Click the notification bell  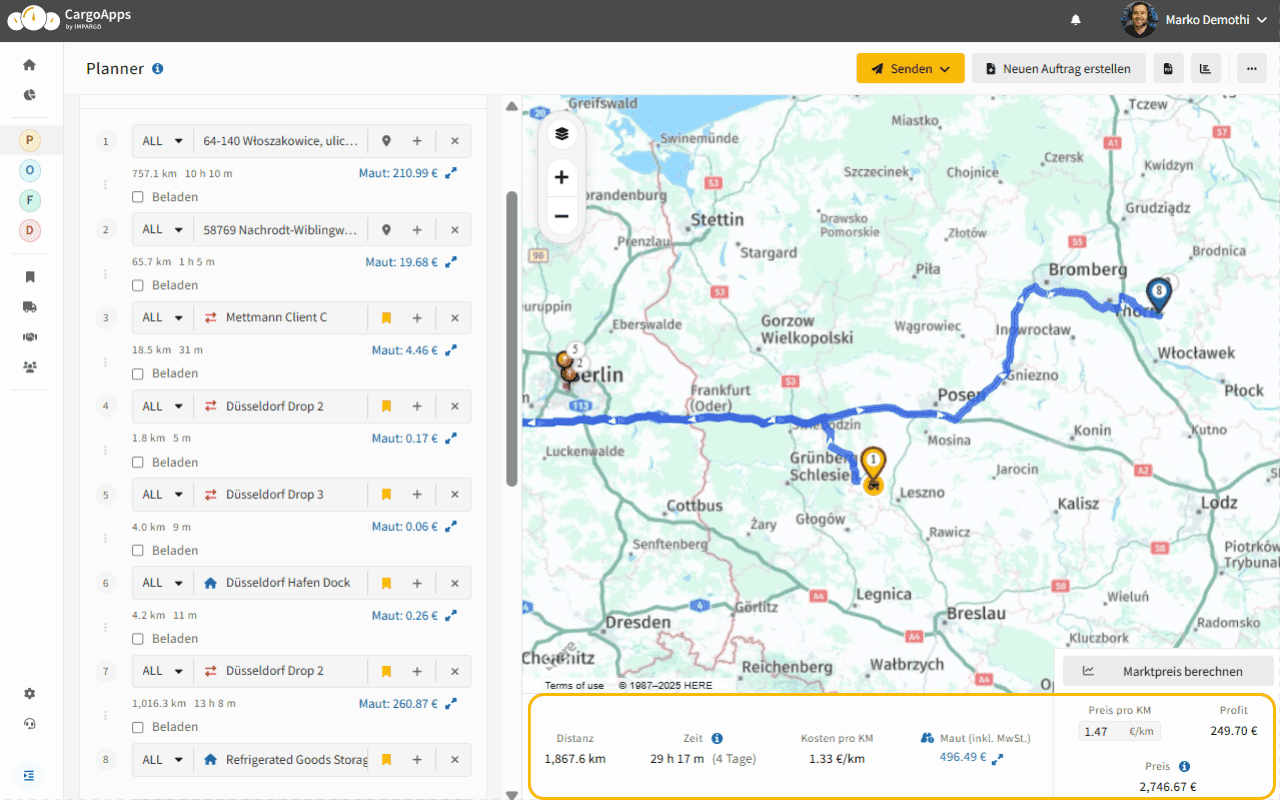[1075, 20]
